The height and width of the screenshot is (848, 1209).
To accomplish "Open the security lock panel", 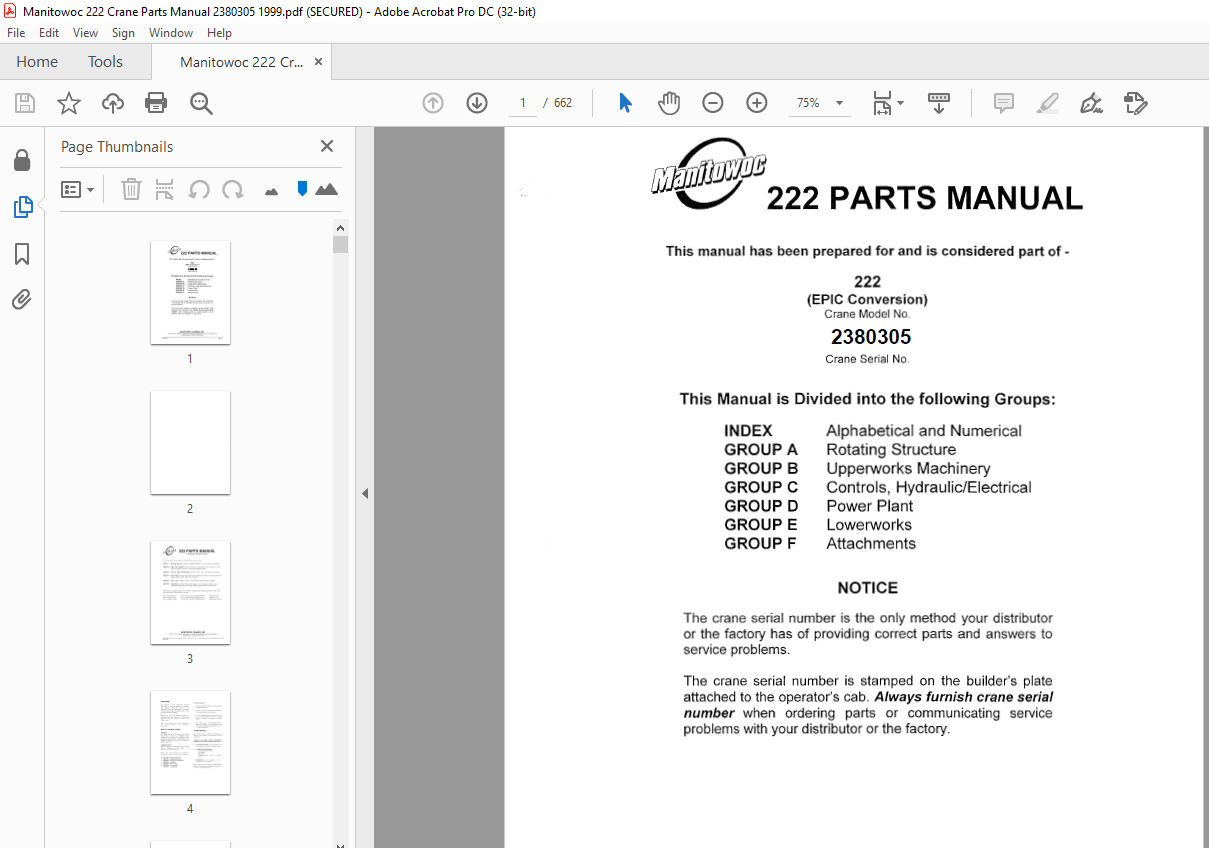I will tap(22, 160).
